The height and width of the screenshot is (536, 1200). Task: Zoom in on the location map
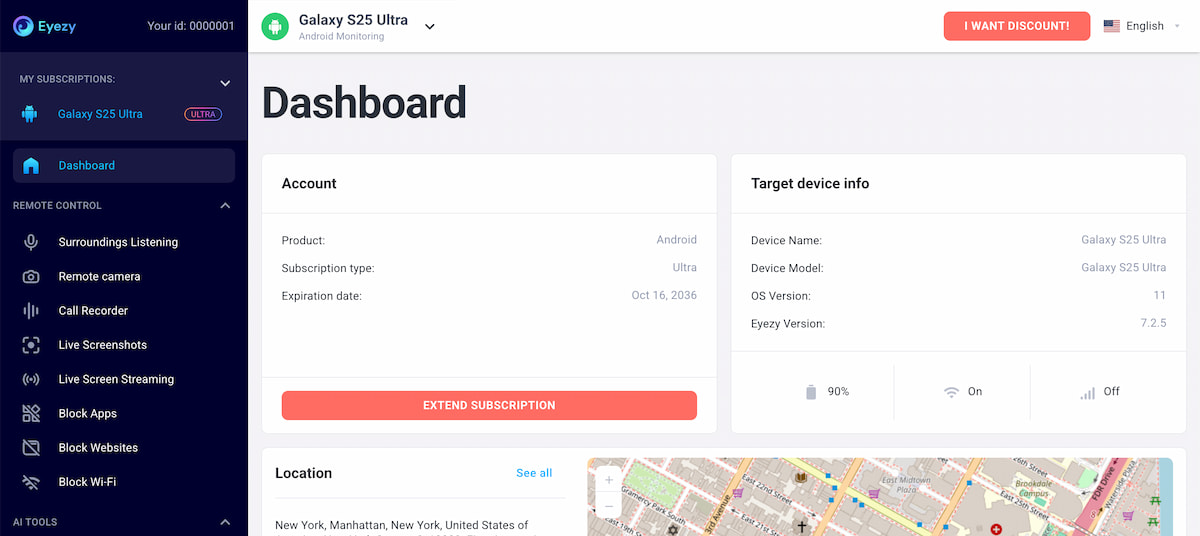click(609, 479)
